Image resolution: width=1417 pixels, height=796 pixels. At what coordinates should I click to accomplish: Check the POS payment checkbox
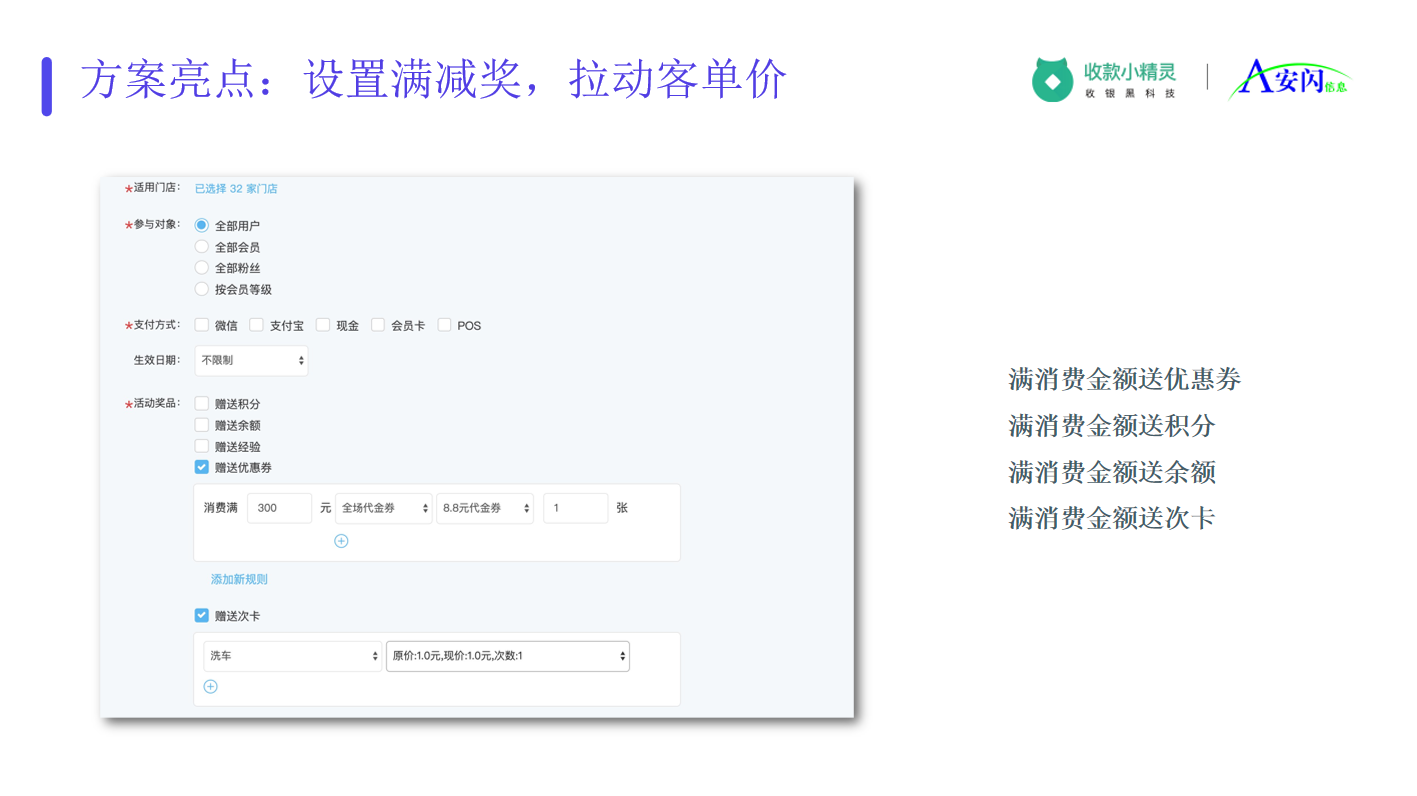tap(444, 325)
